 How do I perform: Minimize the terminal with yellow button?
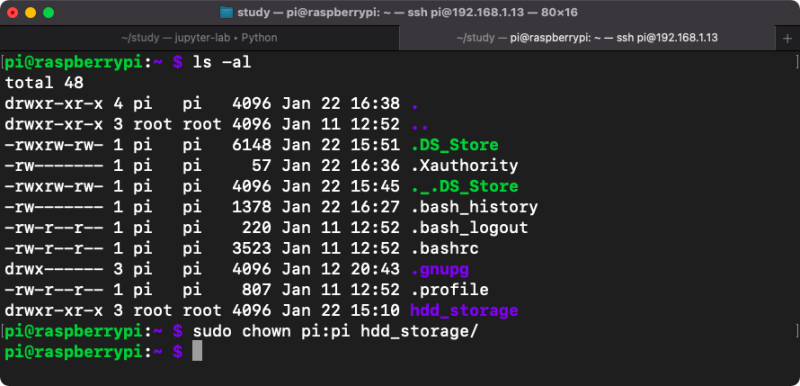point(31,13)
